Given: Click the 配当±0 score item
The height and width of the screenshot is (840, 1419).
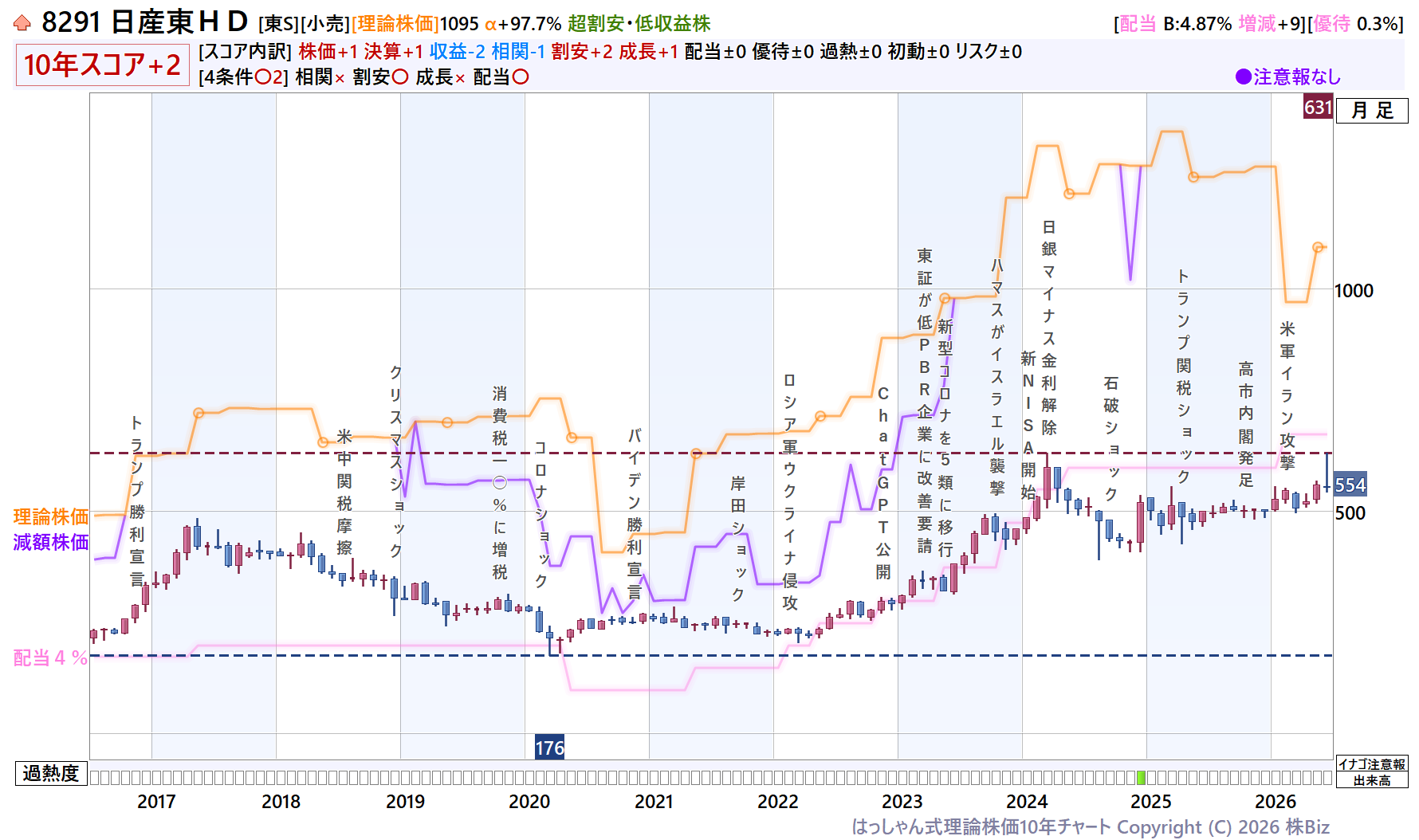Looking at the screenshot, I should coord(715,52).
